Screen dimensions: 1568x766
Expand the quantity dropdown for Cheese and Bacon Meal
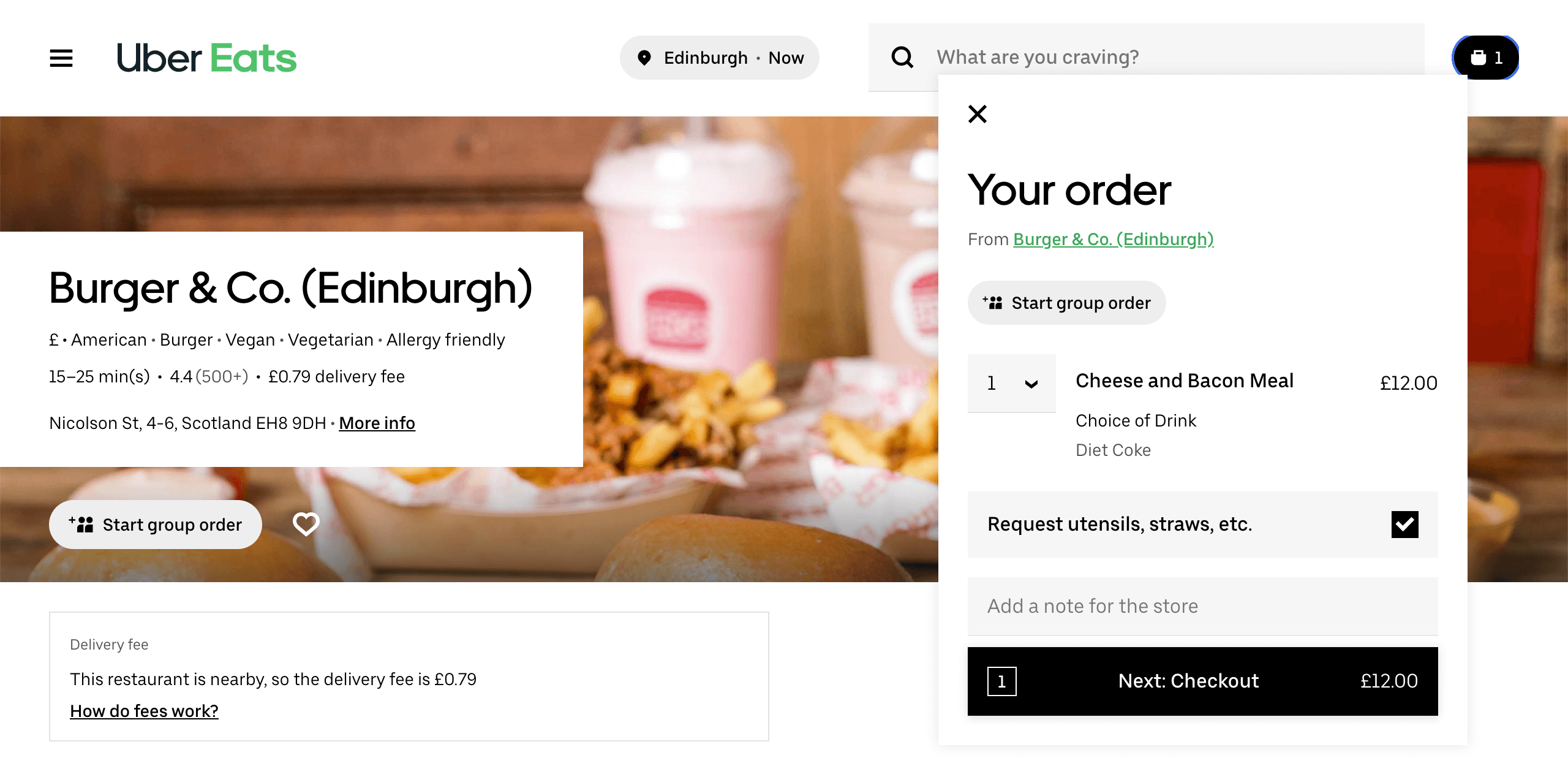(x=1012, y=383)
